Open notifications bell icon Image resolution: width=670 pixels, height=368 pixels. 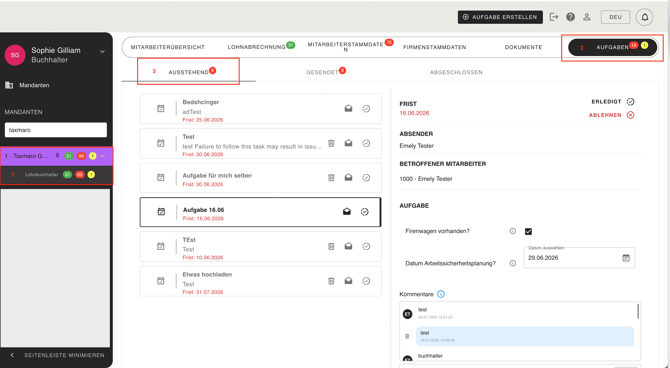click(645, 17)
